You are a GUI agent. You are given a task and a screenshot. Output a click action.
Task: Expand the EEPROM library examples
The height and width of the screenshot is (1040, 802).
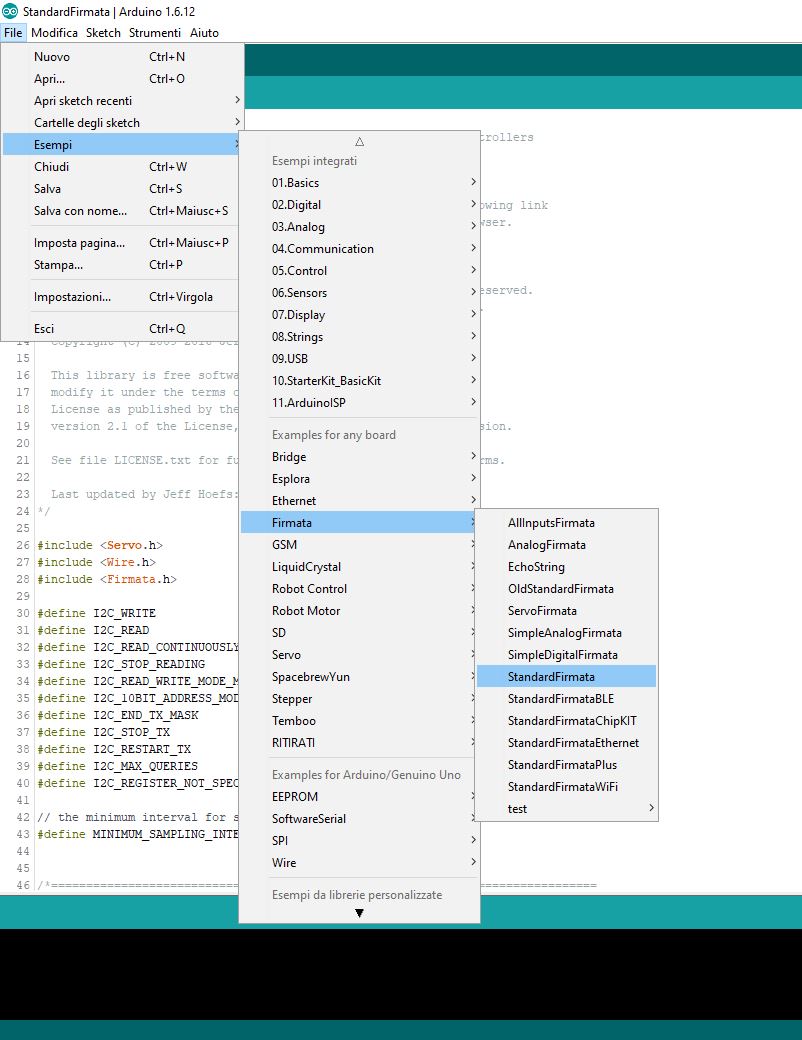point(360,797)
